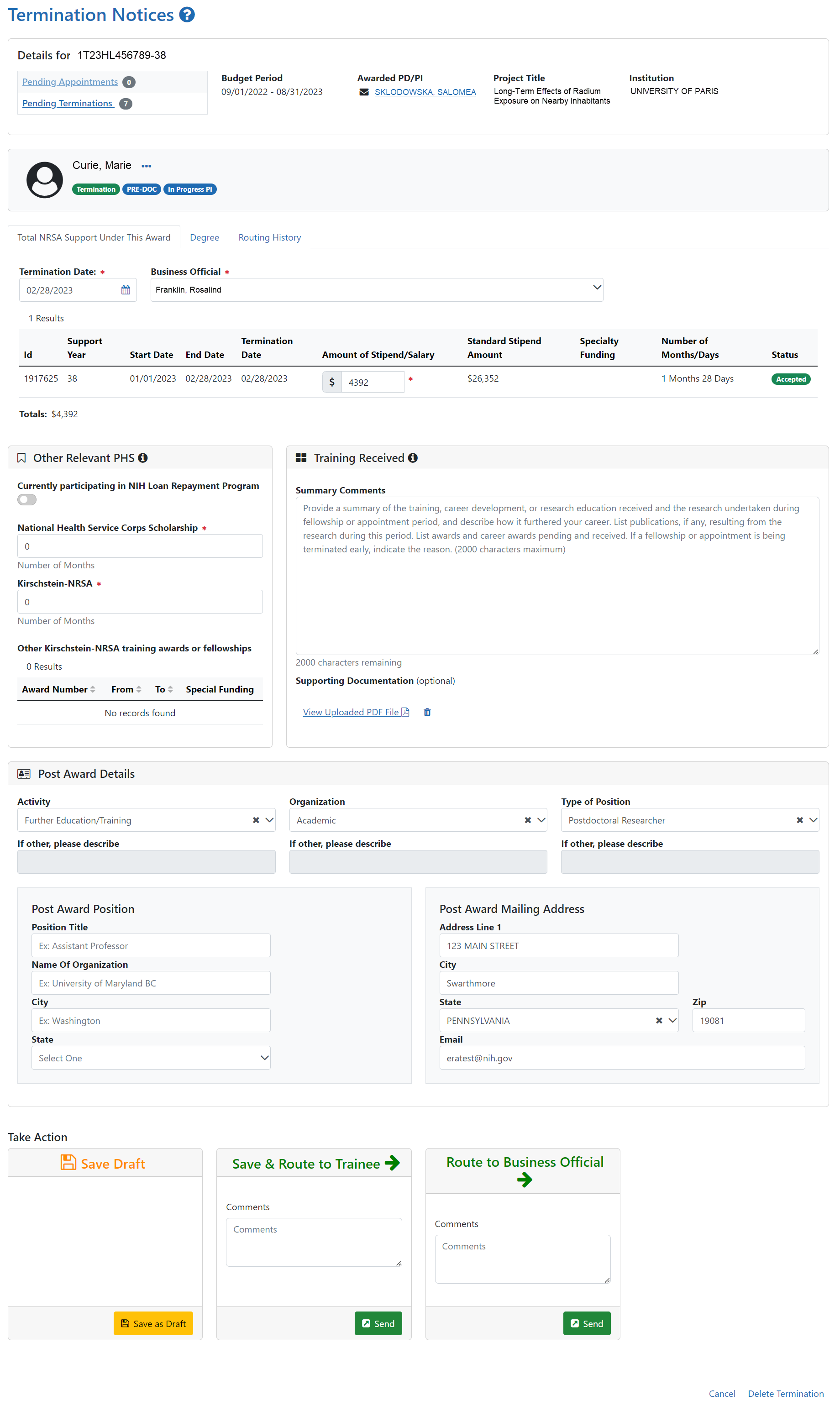Clear the Type of Position selection
840x1406 pixels.
pos(800,820)
